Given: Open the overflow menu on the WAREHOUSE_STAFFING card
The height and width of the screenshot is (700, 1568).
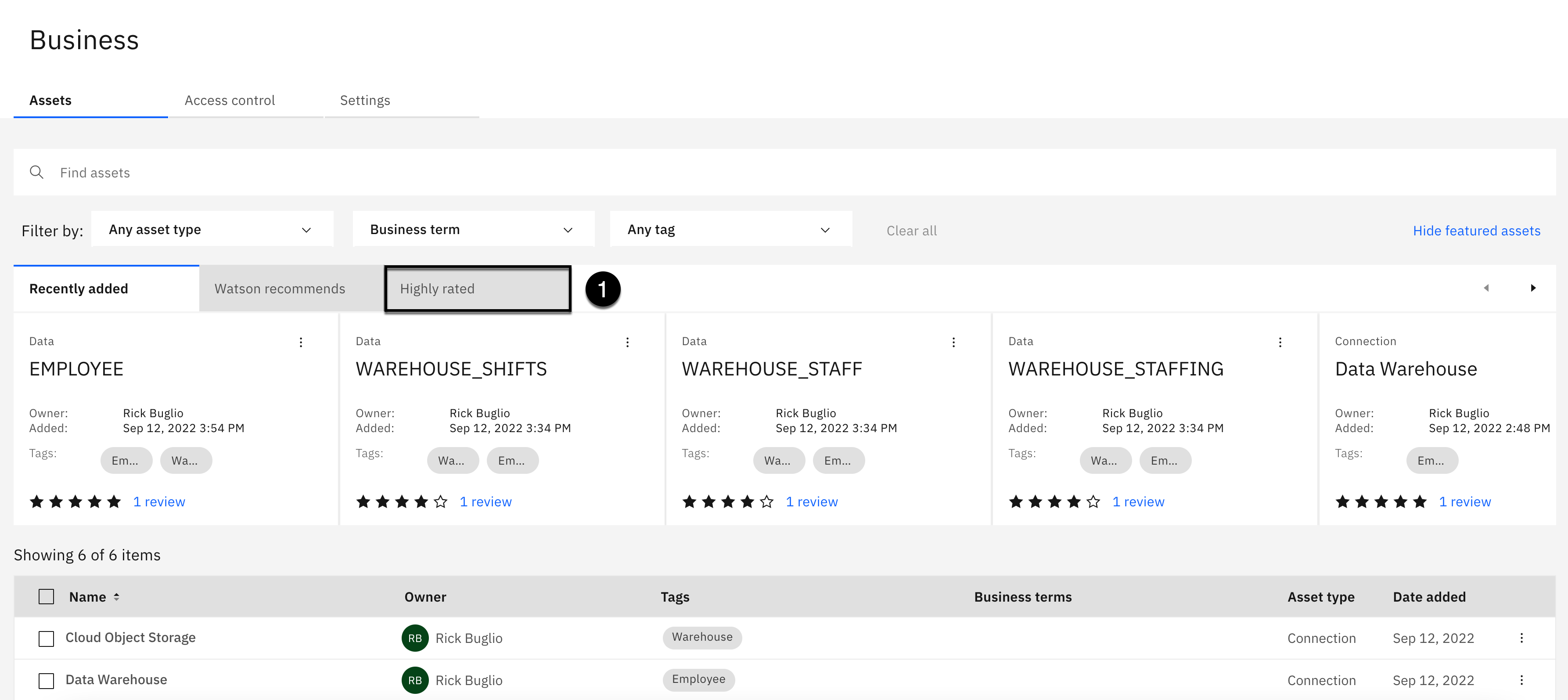Looking at the screenshot, I should point(1280,342).
